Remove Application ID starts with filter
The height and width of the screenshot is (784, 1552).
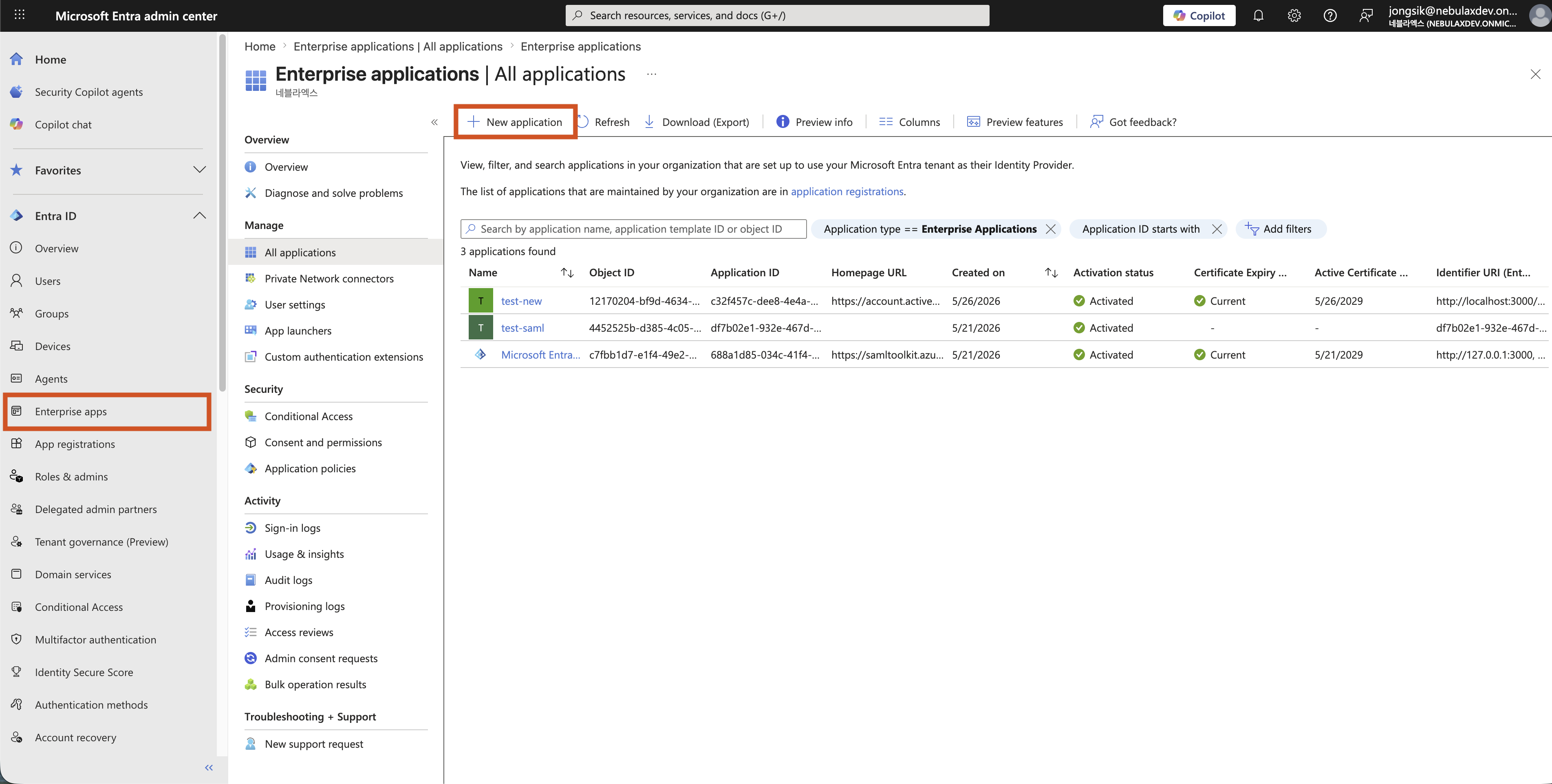1217,229
